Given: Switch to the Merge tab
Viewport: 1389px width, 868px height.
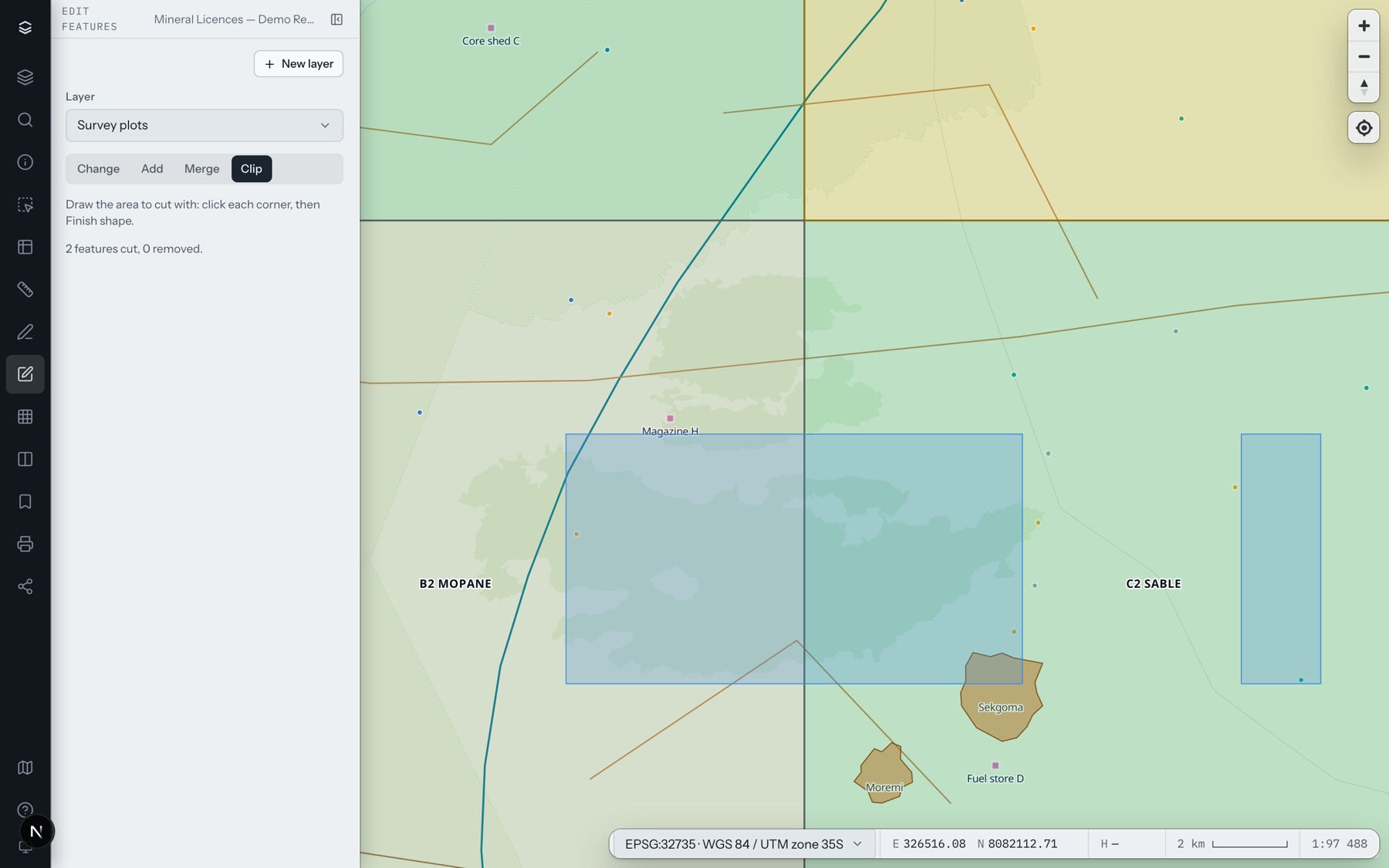Looking at the screenshot, I should click(x=201, y=169).
